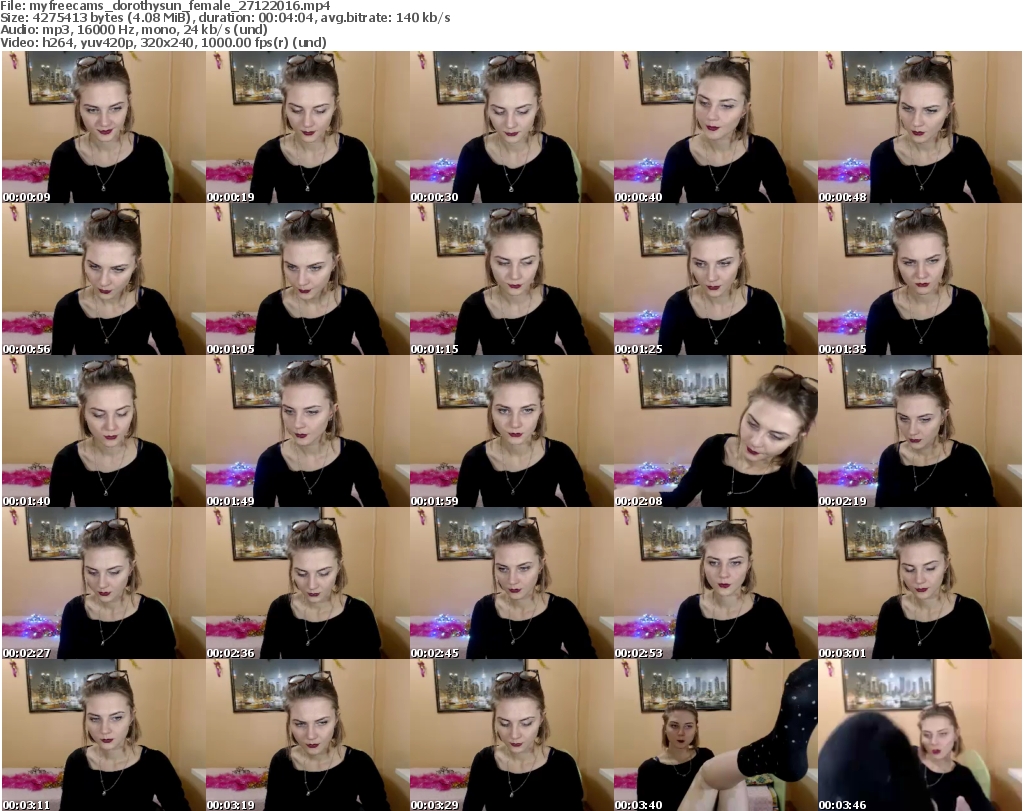
Task: Pick the frame marked 00:02:36
Action: (x=308, y=583)
